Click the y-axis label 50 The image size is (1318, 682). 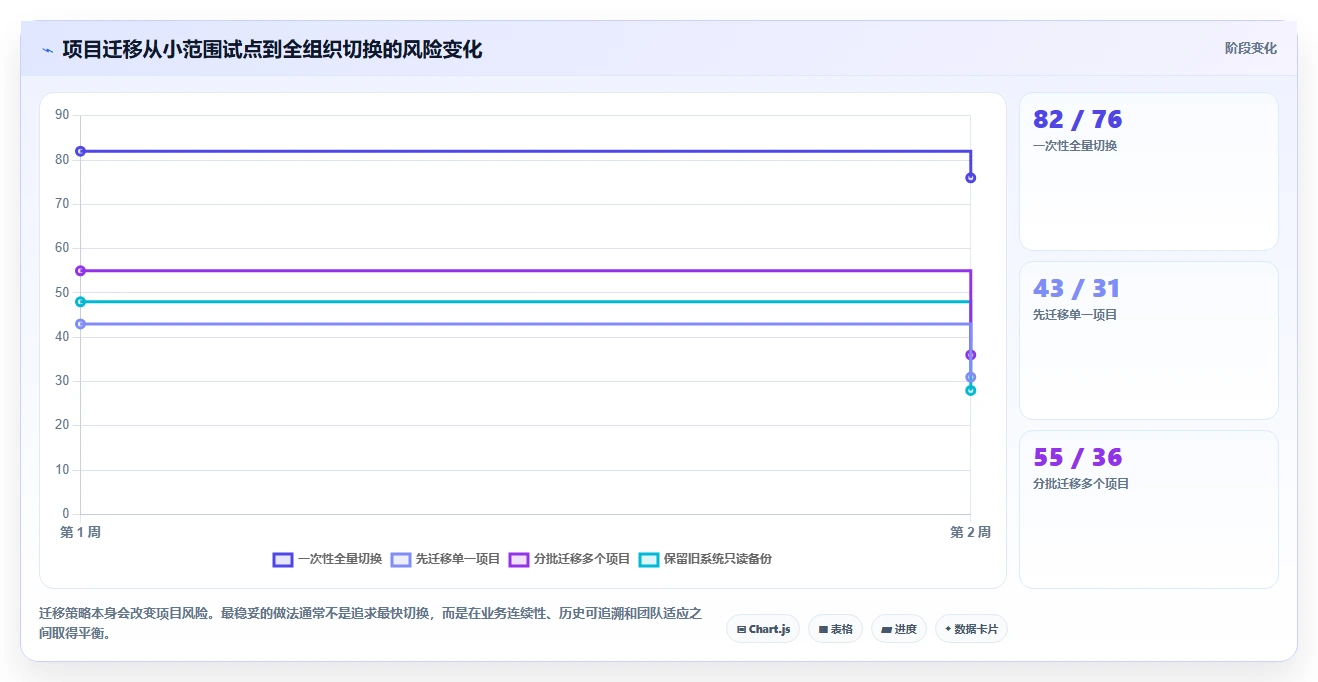click(62, 292)
